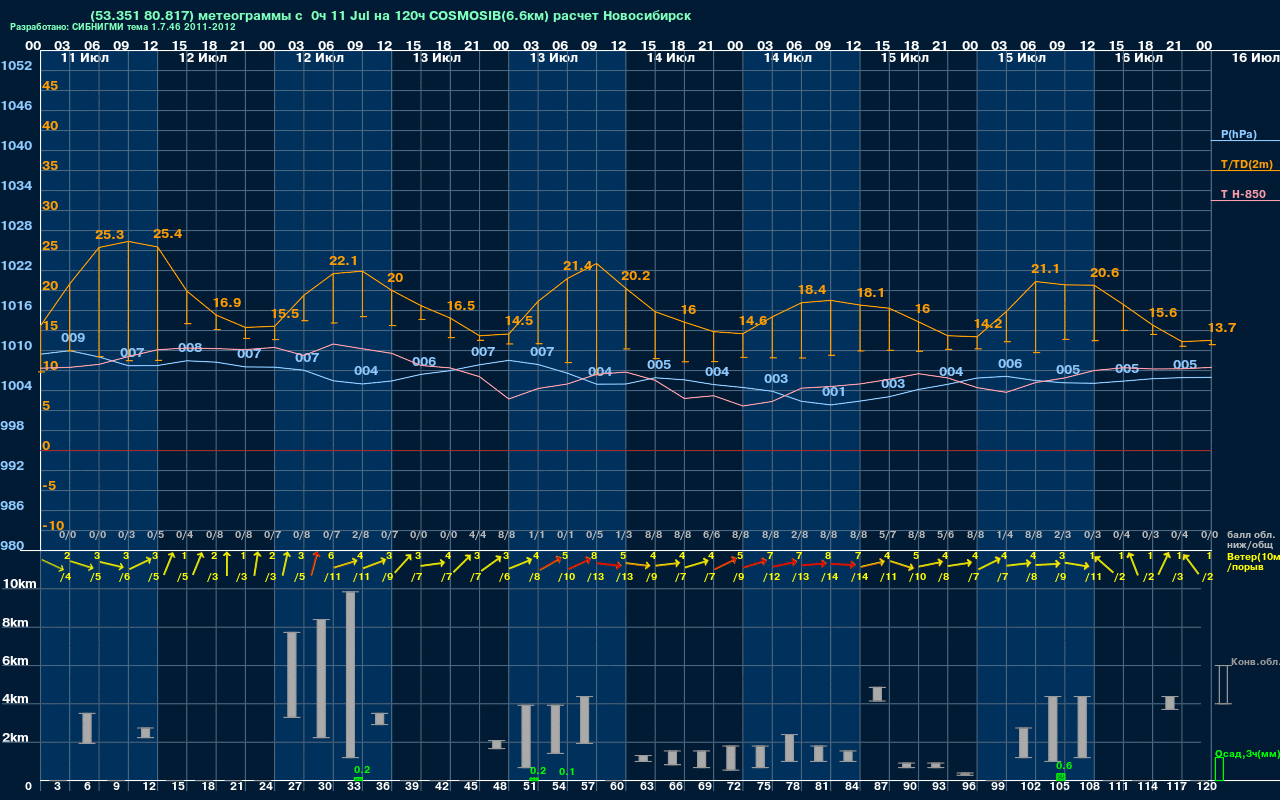Click the temperature value 14.6

753,321
